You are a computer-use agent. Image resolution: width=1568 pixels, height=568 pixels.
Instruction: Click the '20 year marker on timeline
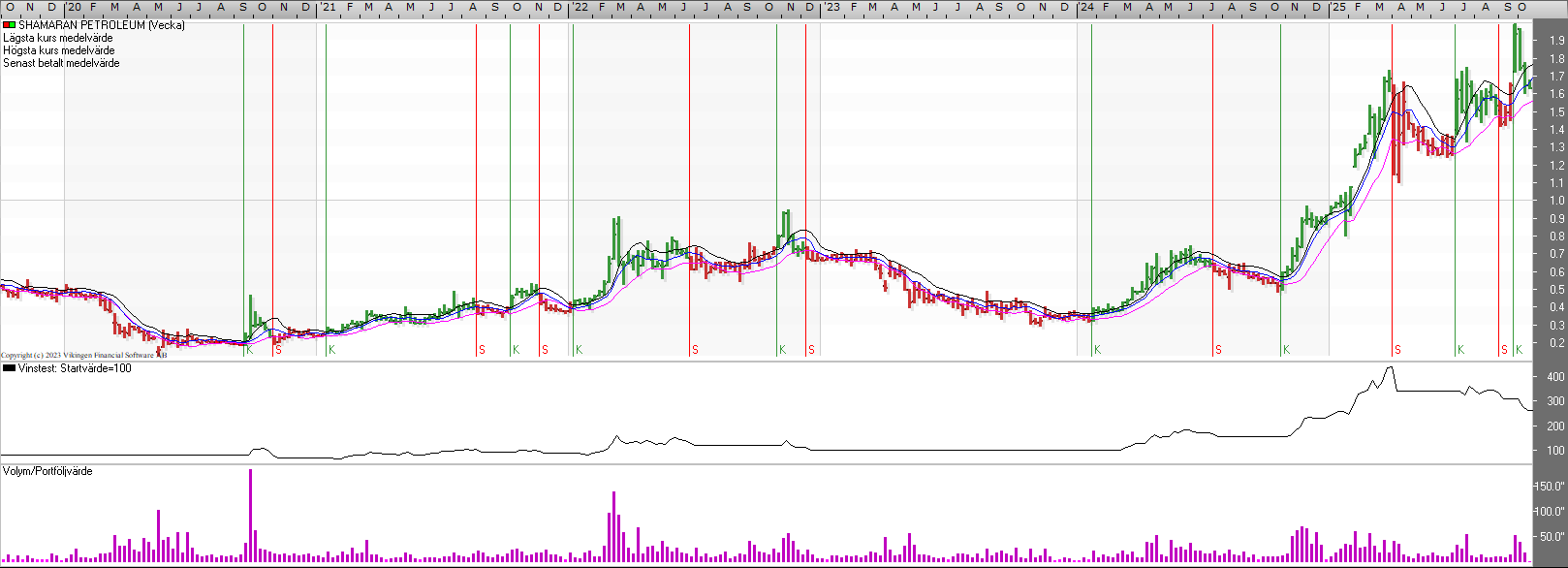pos(74,7)
